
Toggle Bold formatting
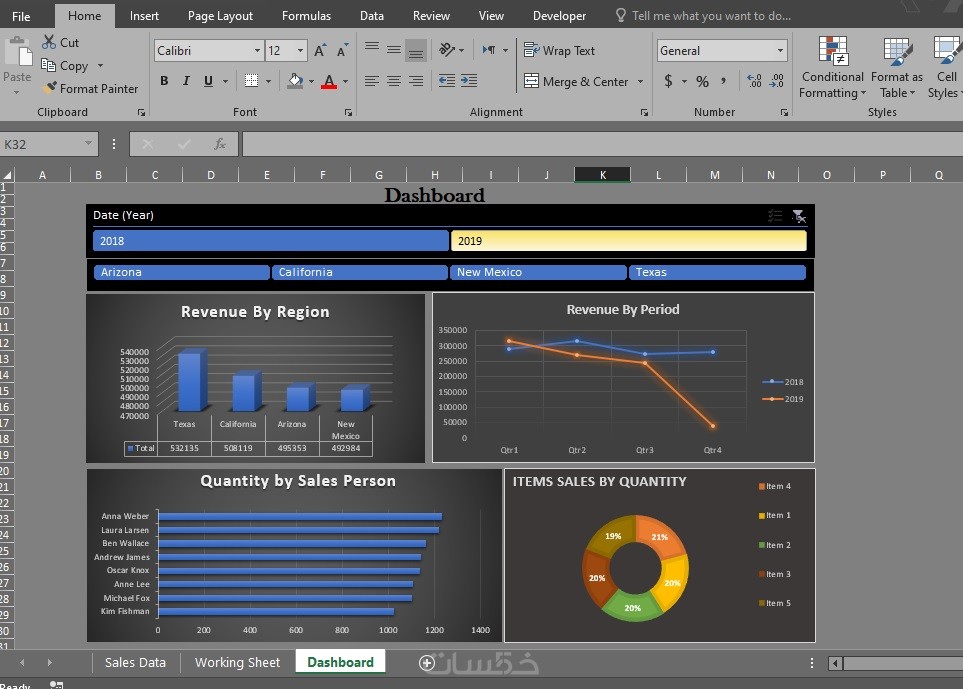point(164,81)
